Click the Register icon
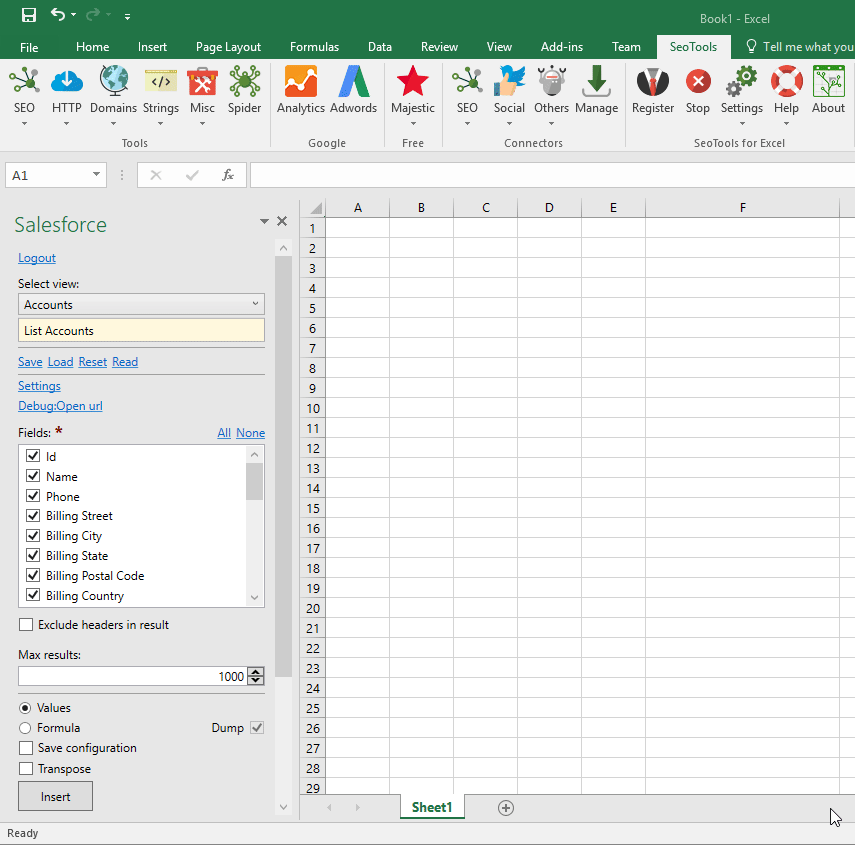855x845 pixels. pos(653,82)
